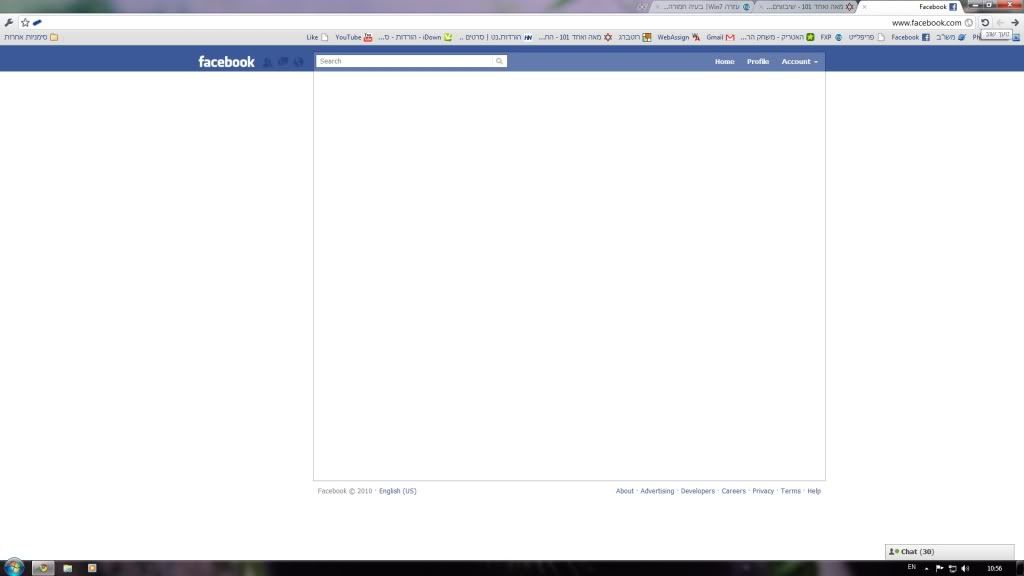Click the facebook logo in the header
Image resolution: width=1024 pixels, height=576 pixels.
pyautogui.click(x=226, y=61)
